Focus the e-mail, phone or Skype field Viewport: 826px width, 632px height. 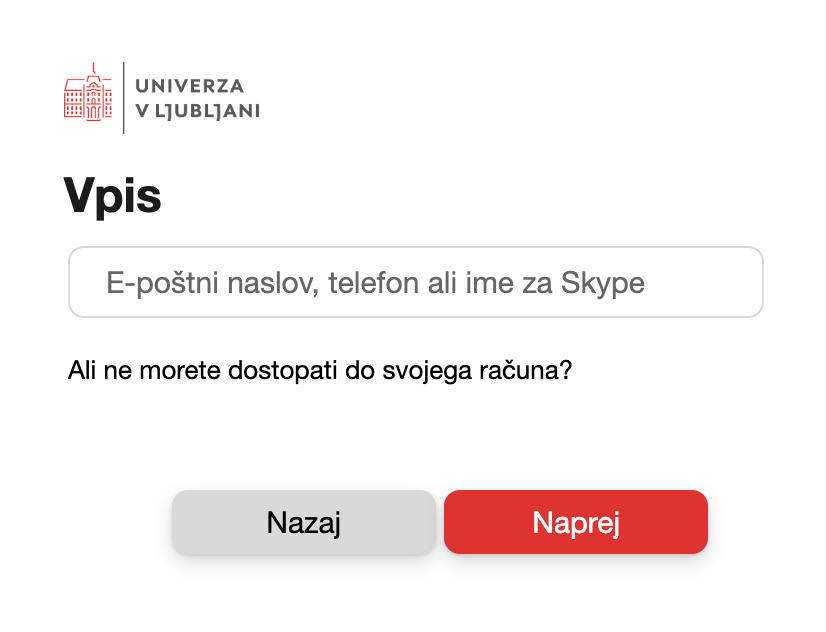click(415, 282)
